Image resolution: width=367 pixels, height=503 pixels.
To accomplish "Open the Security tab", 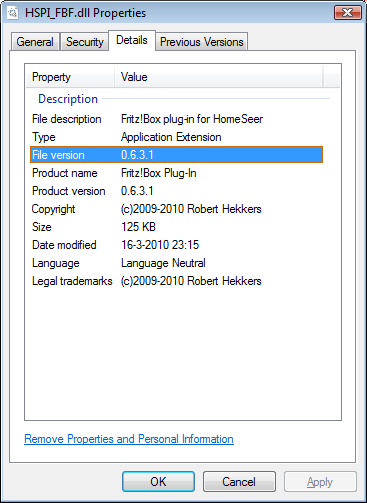I will pos(85,42).
